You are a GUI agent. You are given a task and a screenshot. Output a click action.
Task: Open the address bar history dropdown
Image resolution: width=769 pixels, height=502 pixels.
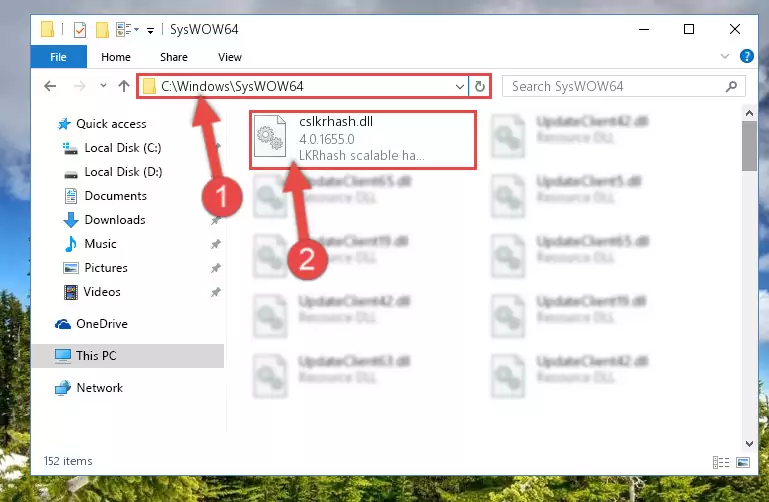click(460, 87)
